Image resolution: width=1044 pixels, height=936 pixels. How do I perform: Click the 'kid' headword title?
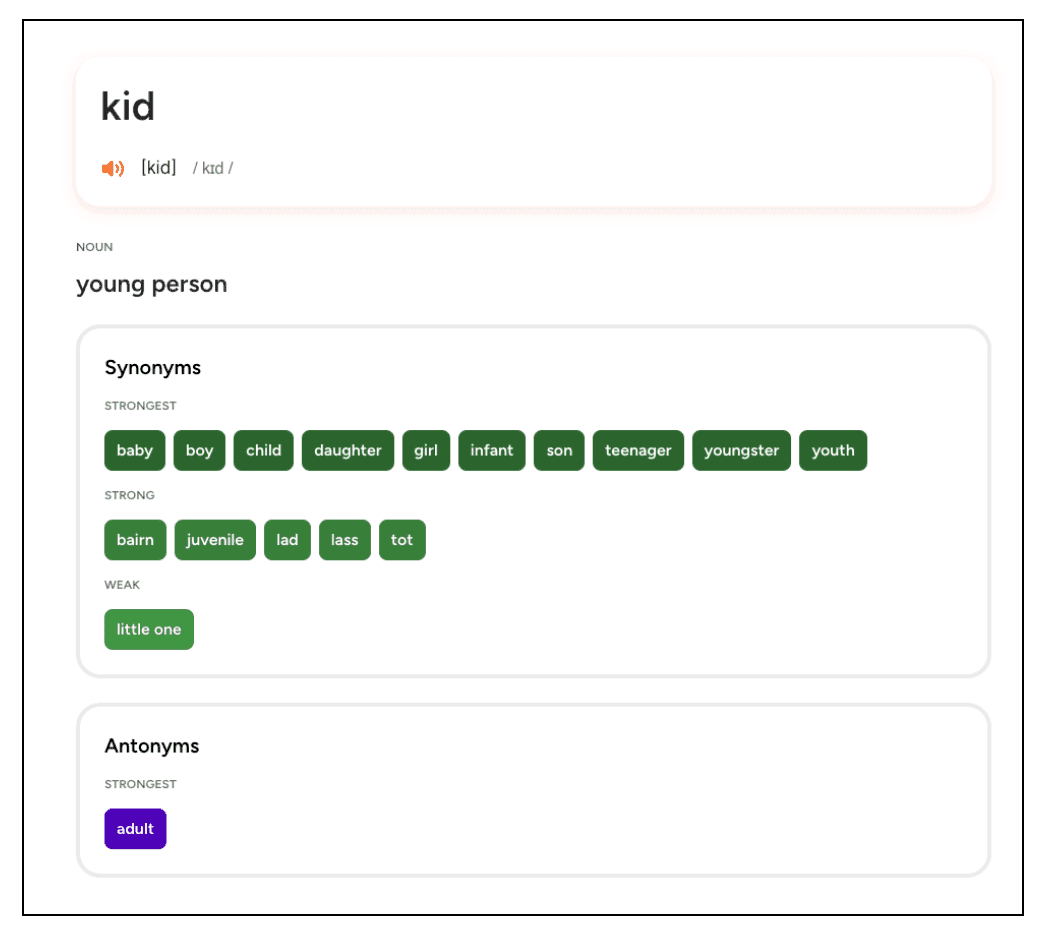click(x=128, y=107)
